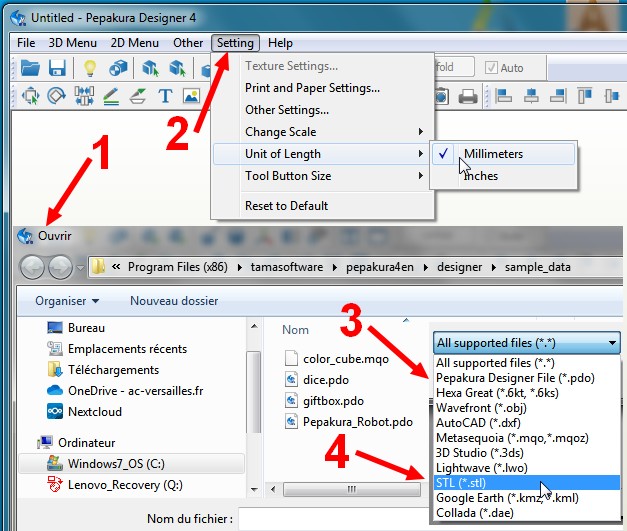Viewport: 627px width, 531px height.
Task: Open OneDrive - ac-versailles.fr in sidebar
Action: click(x=136, y=391)
